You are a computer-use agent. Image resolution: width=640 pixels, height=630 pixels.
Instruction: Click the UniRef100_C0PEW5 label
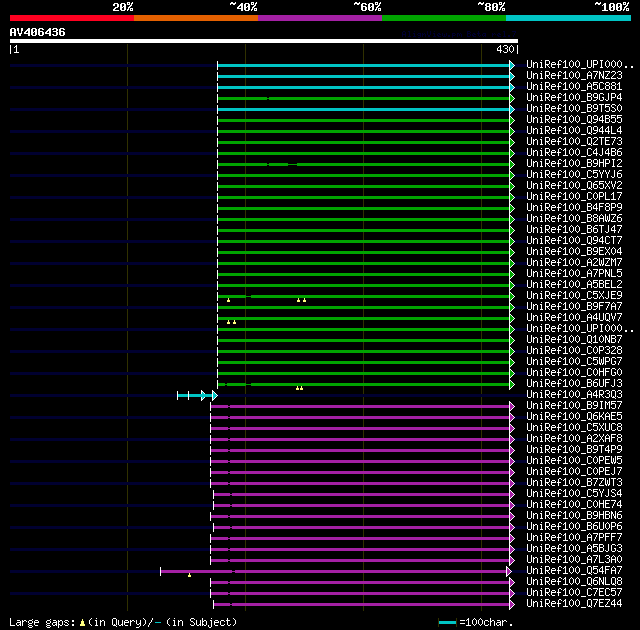pyautogui.click(x=574, y=461)
